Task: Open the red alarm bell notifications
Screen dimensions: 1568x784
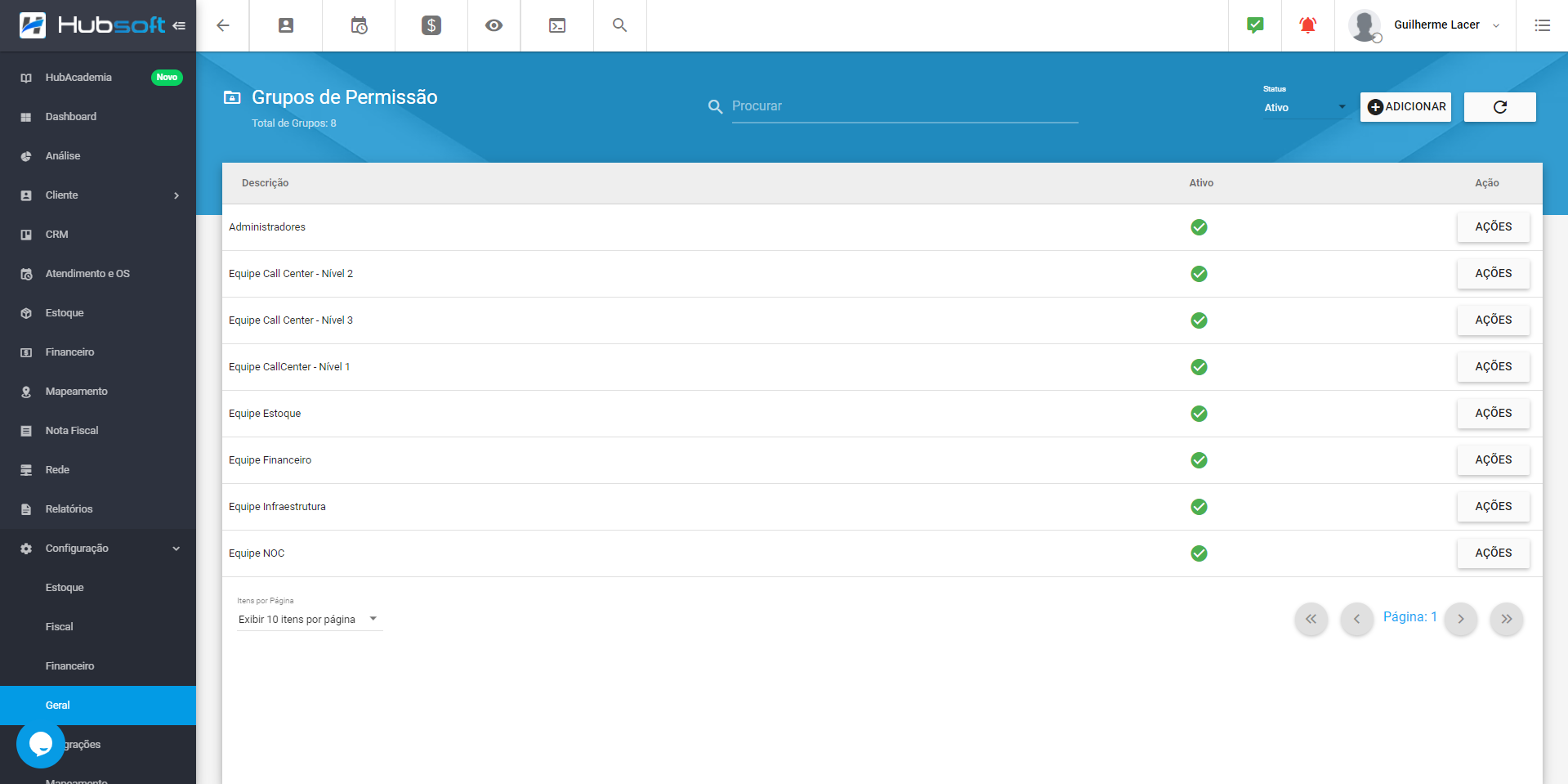Action: (x=1307, y=25)
